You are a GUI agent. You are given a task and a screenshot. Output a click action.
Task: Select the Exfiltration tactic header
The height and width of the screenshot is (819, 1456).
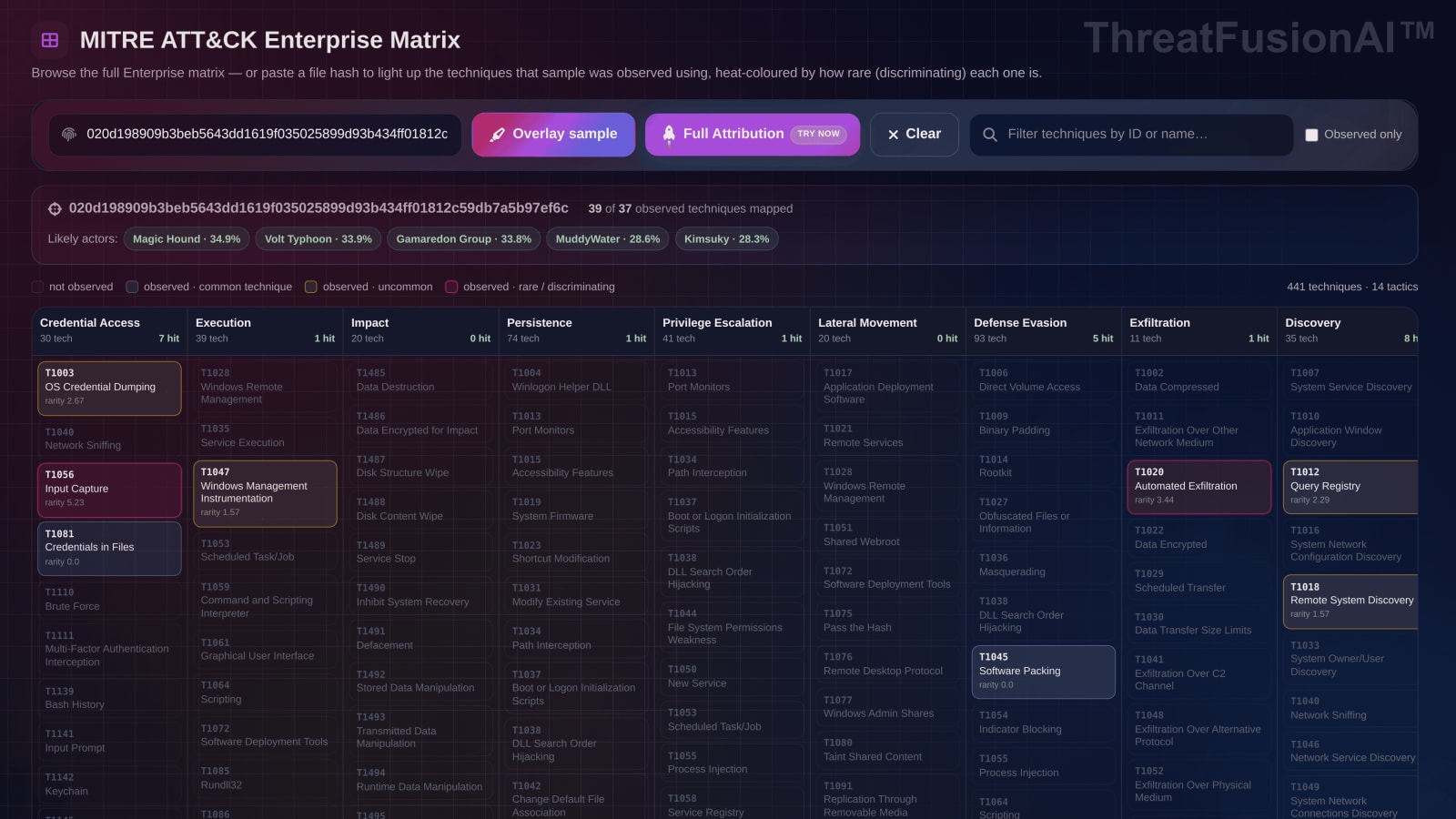1198,330
